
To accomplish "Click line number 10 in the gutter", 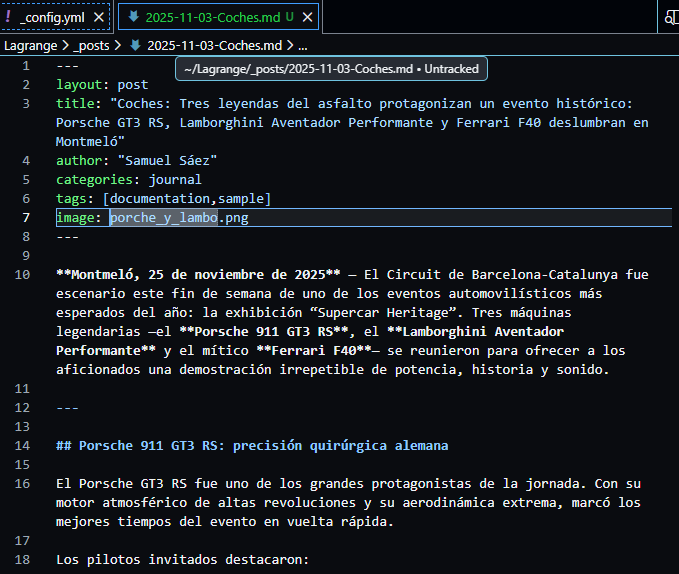I will click(x=23, y=274).
